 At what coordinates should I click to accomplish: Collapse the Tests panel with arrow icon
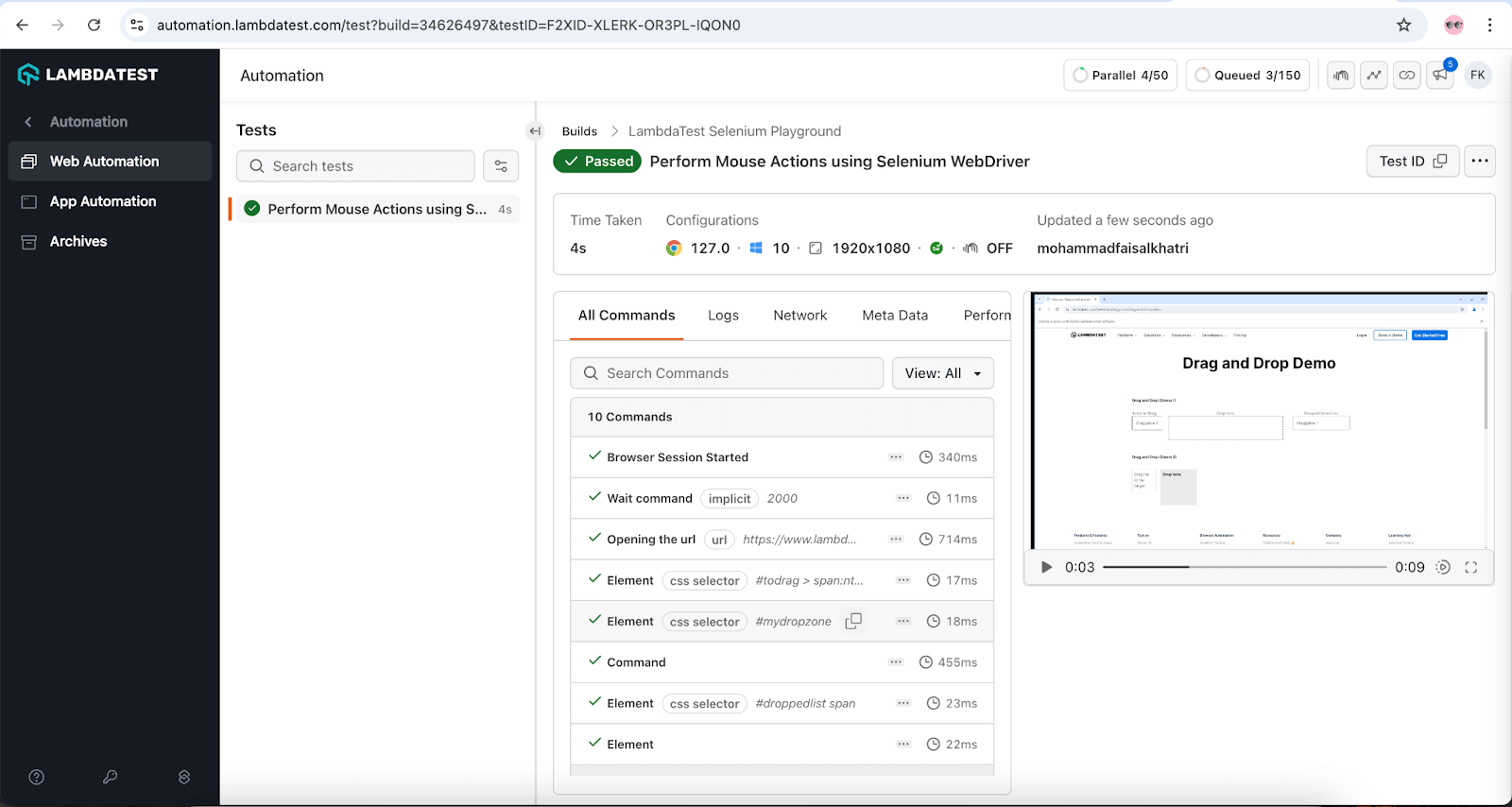[535, 131]
